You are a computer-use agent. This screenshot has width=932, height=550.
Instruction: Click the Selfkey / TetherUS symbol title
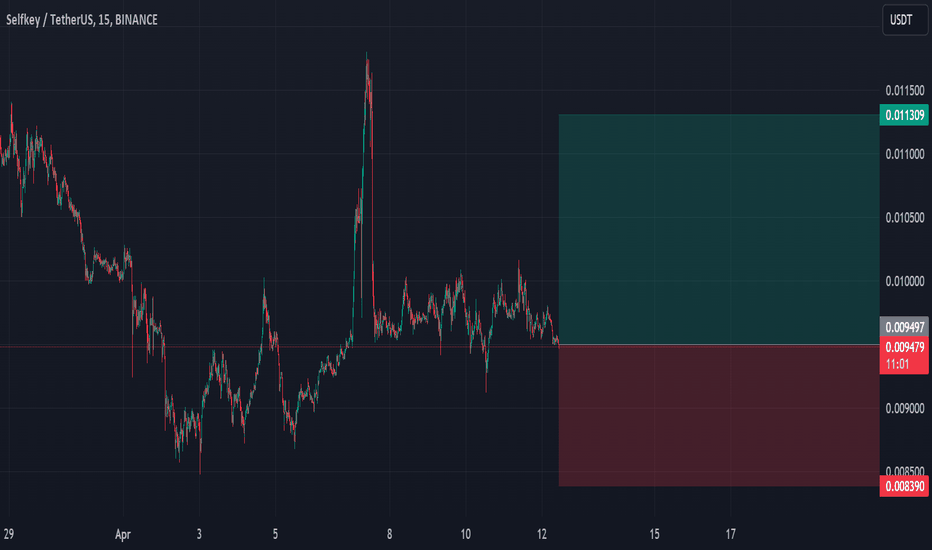point(81,20)
